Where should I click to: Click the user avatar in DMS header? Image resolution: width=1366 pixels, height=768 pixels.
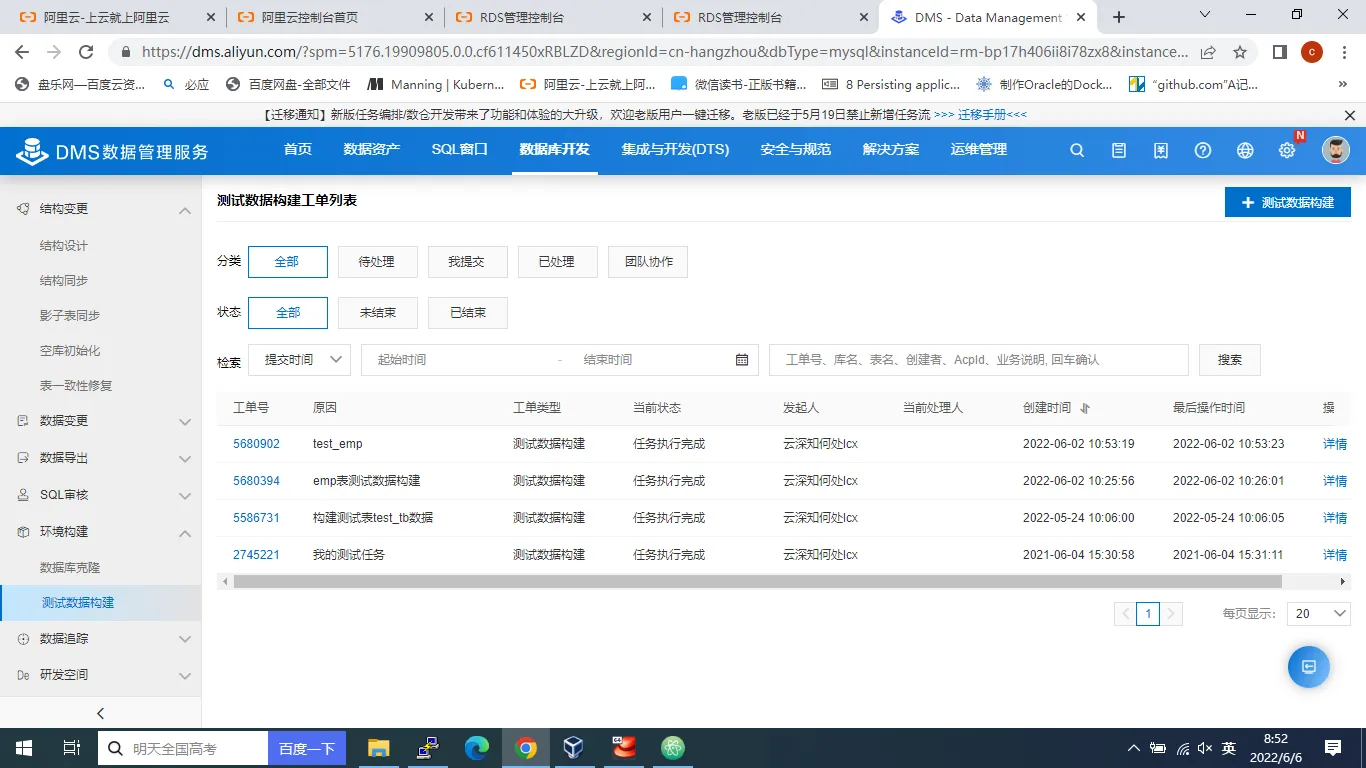(1336, 150)
